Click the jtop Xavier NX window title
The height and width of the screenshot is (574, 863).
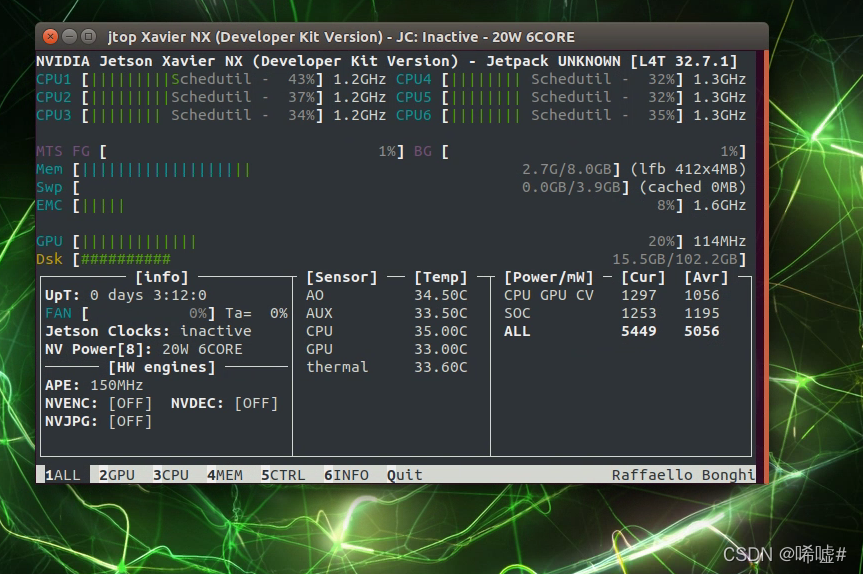pyautogui.click(x=341, y=37)
